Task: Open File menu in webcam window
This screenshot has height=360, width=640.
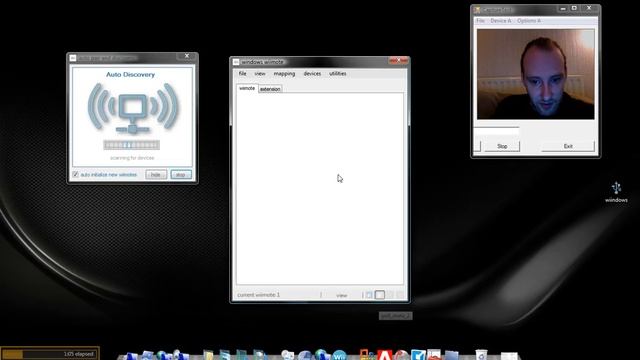Action: coord(481,20)
